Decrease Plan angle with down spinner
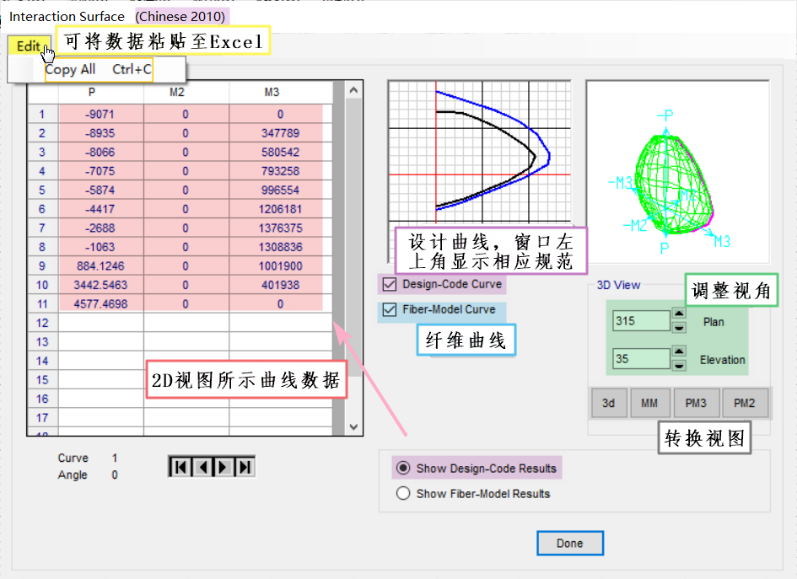Viewport: 797px width, 579px height. [x=679, y=327]
